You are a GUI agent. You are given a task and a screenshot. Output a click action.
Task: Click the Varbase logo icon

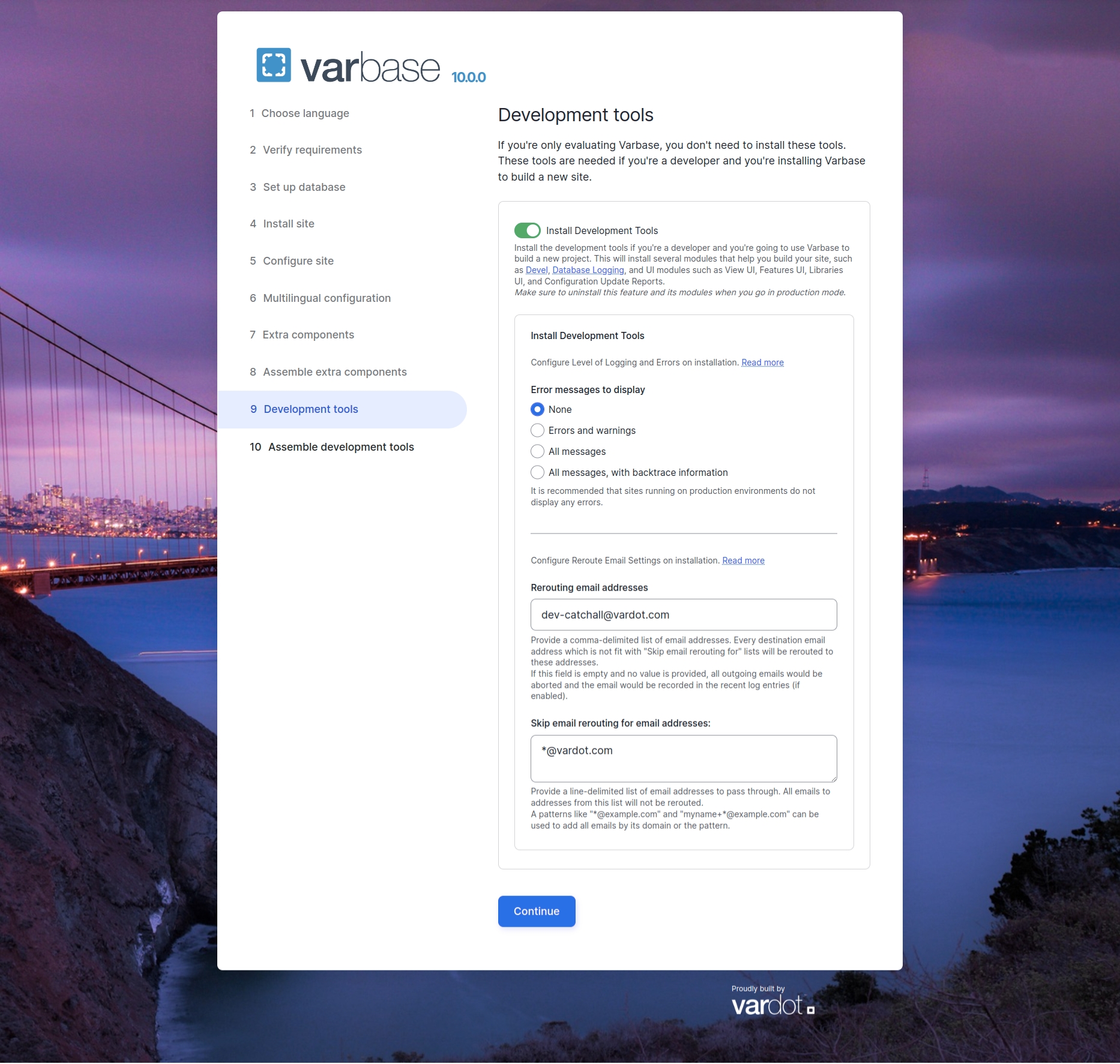click(x=274, y=65)
